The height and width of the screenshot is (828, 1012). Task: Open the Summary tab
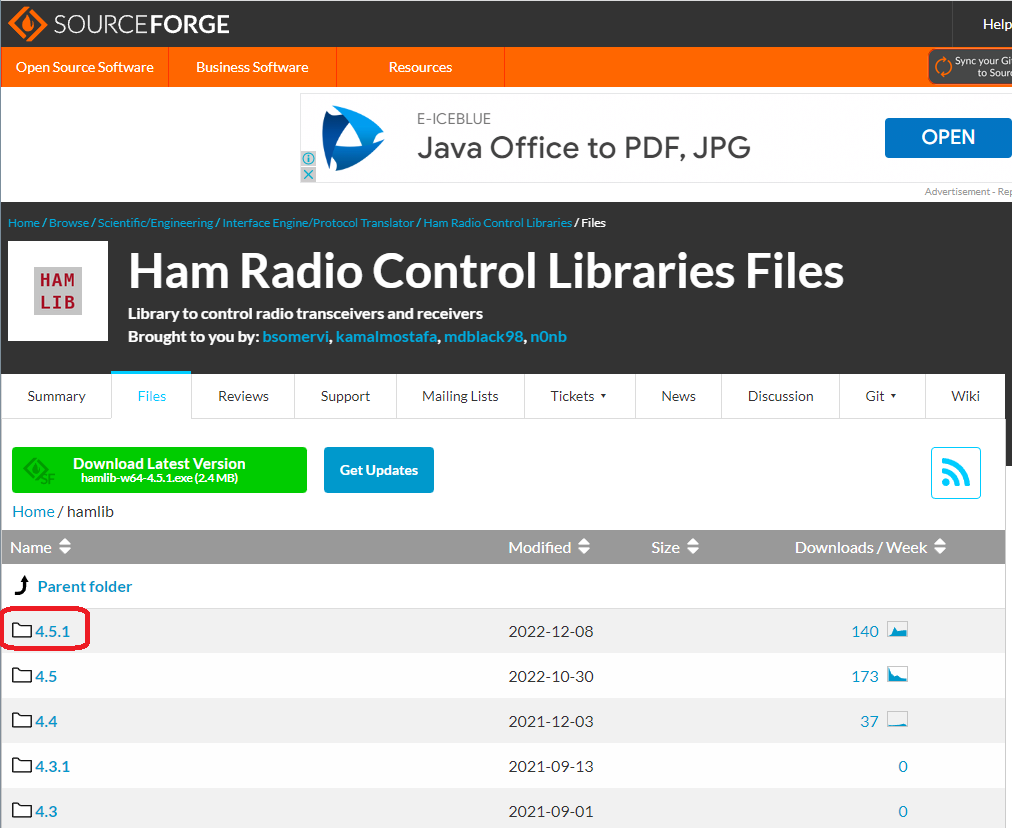point(56,396)
